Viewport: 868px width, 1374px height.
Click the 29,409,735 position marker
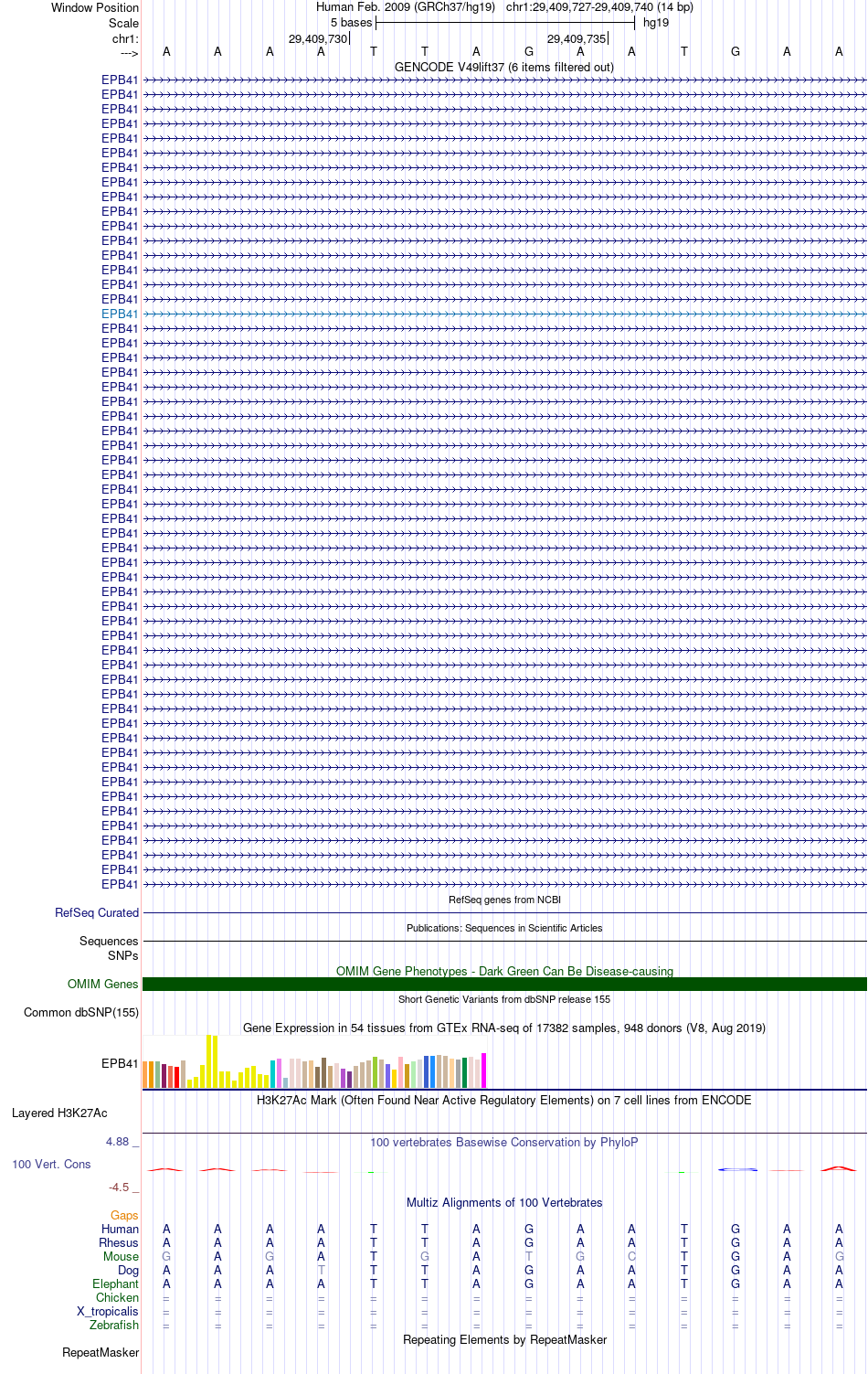pos(577,38)
